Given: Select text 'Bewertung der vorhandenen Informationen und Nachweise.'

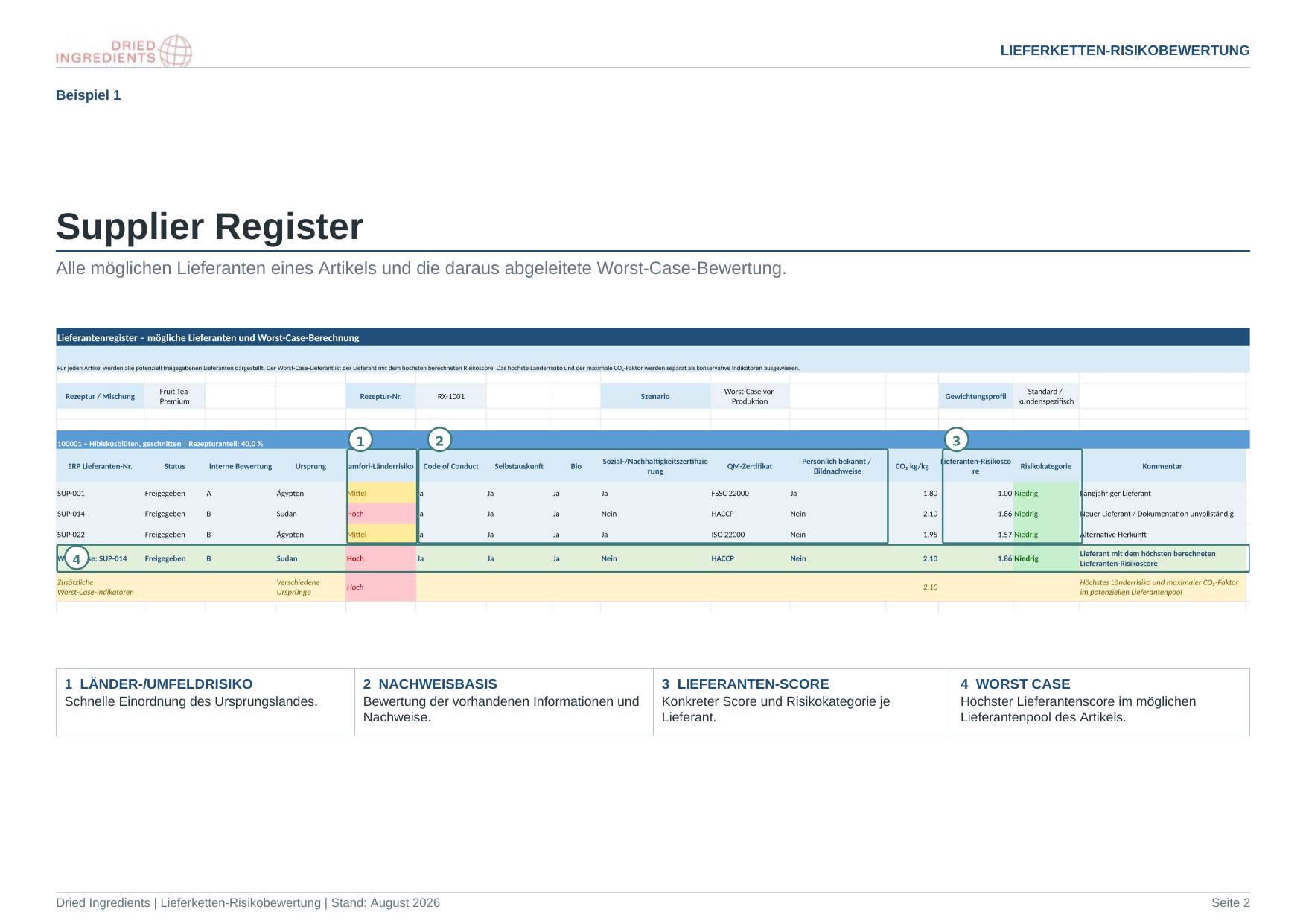Looking at the screenshot, I should (x=501, y=710).
